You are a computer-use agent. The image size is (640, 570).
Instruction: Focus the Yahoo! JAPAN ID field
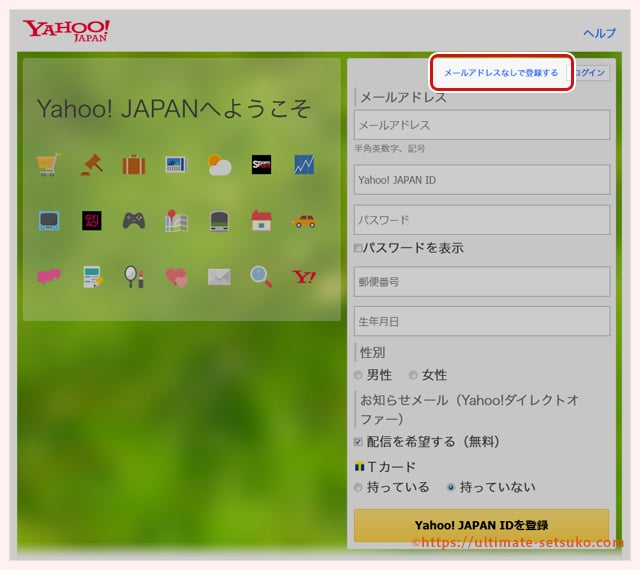(482, 180)
